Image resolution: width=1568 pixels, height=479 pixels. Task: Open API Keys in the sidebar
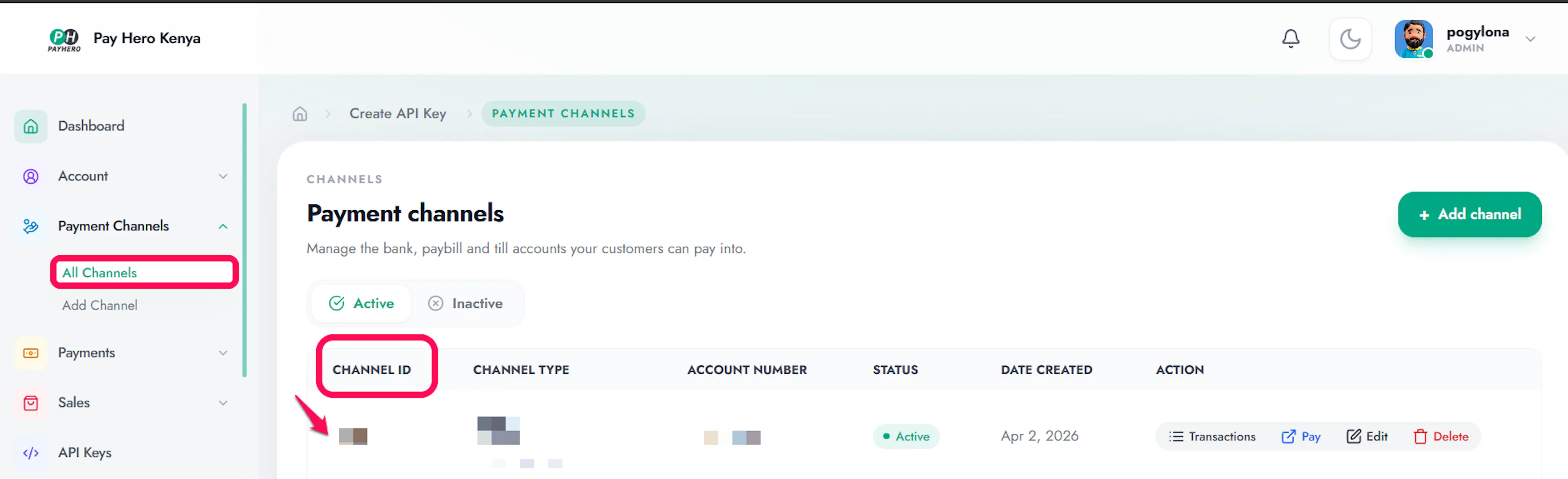pos(85,452)
